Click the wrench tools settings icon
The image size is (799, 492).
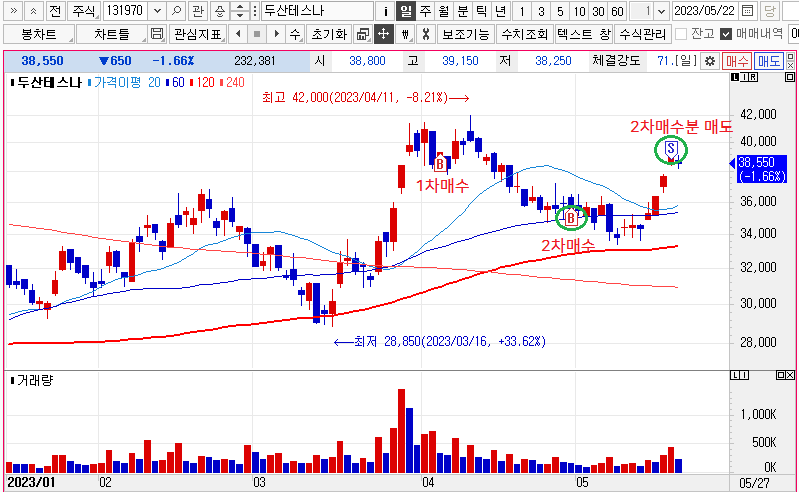[426, 34]
